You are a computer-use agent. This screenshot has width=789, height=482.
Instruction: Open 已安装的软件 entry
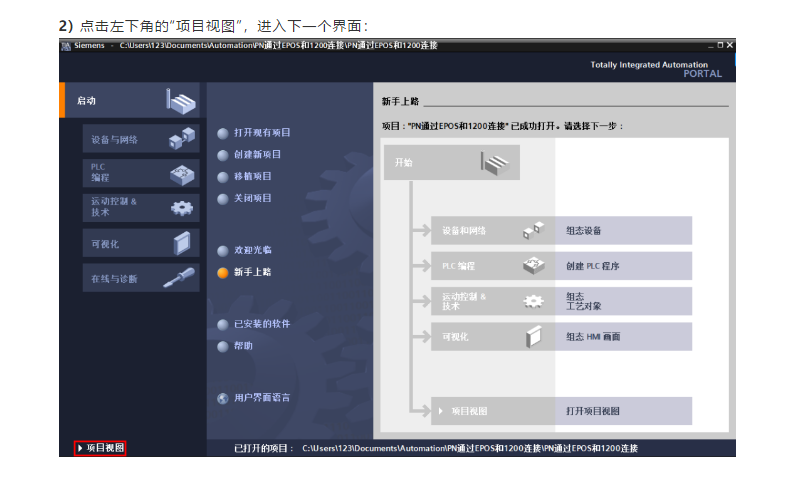click(261, 324)
